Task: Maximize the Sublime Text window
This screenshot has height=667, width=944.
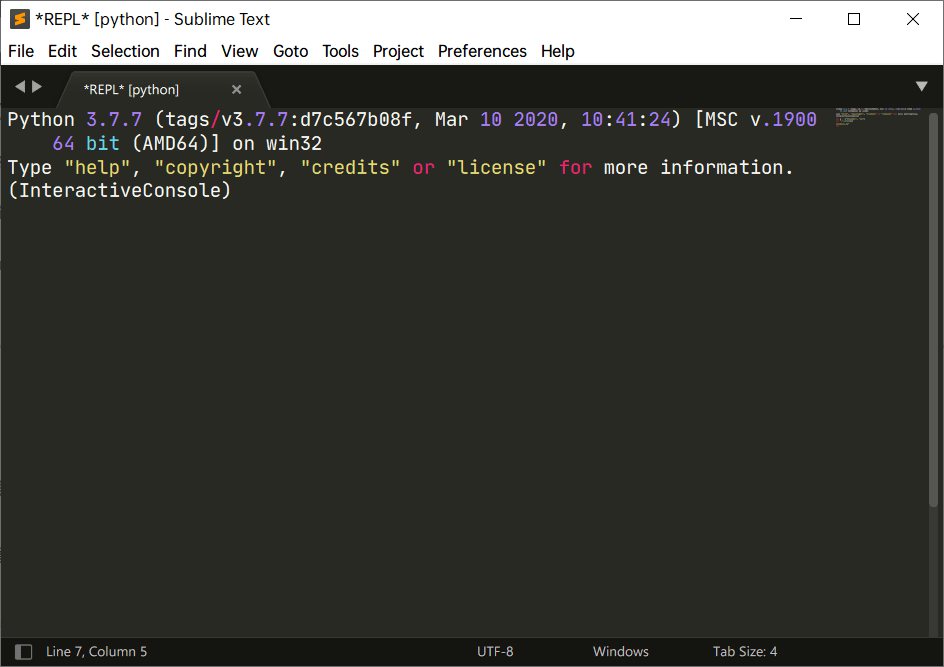Action: point(854,19)
